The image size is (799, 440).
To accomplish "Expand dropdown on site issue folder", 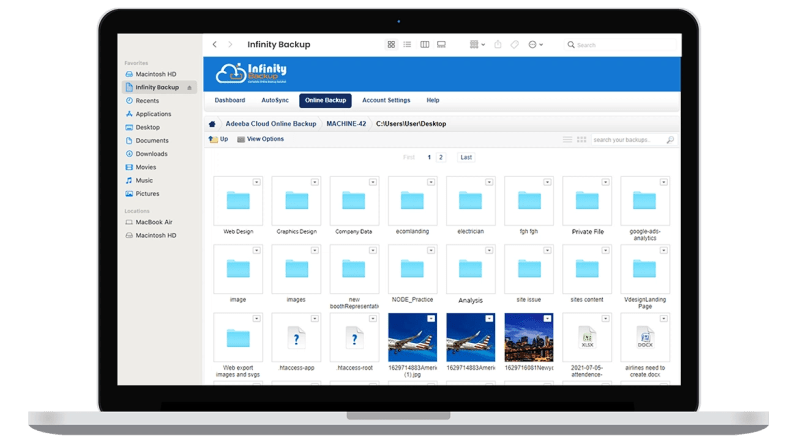I will pos(547,250).
